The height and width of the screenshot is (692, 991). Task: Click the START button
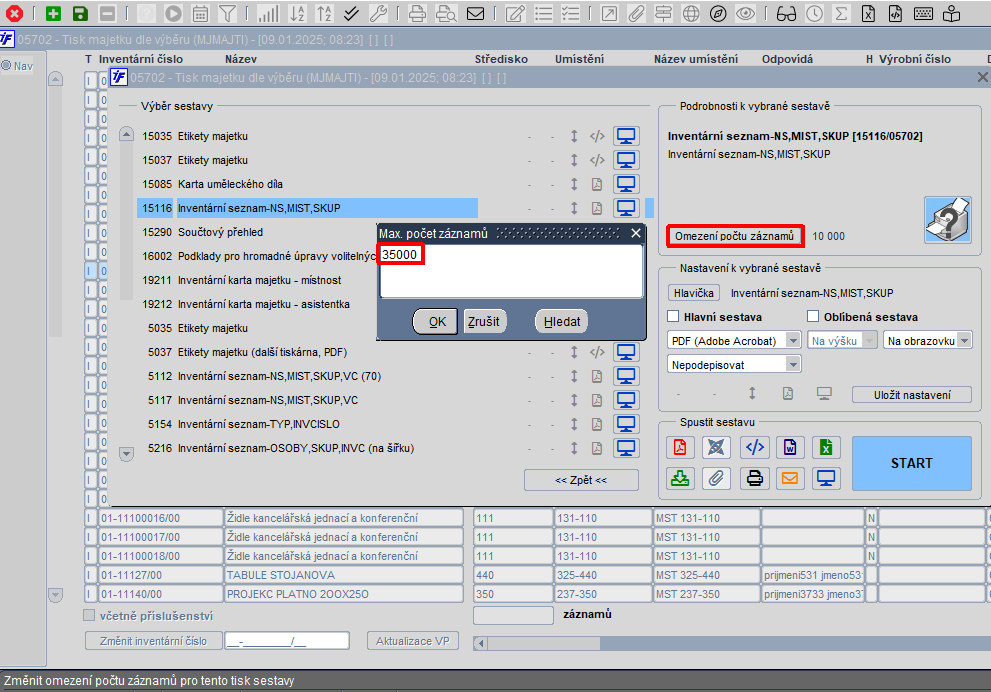pyautogui.click(x=911, y=463)
